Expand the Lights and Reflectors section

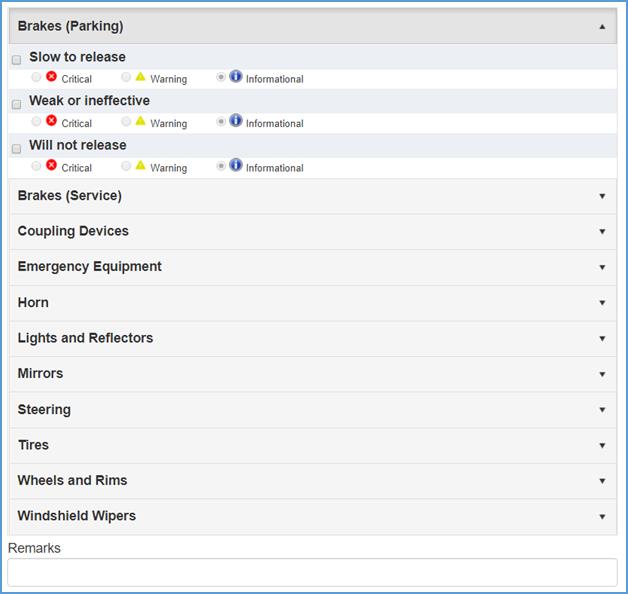tap(602, 338)
